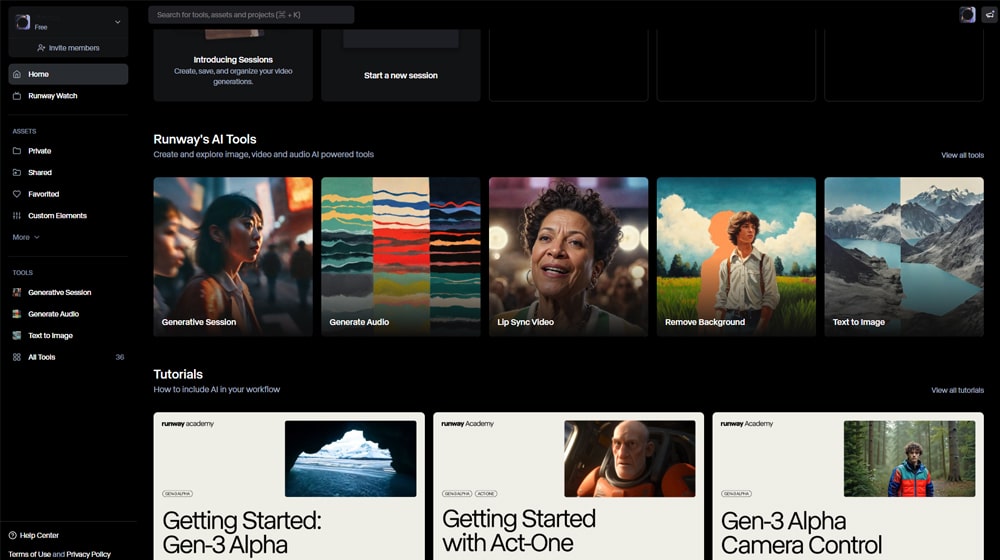Click Generative Session sidebar label
This screenshot has height=560, width=1000.
click(59, 293)
